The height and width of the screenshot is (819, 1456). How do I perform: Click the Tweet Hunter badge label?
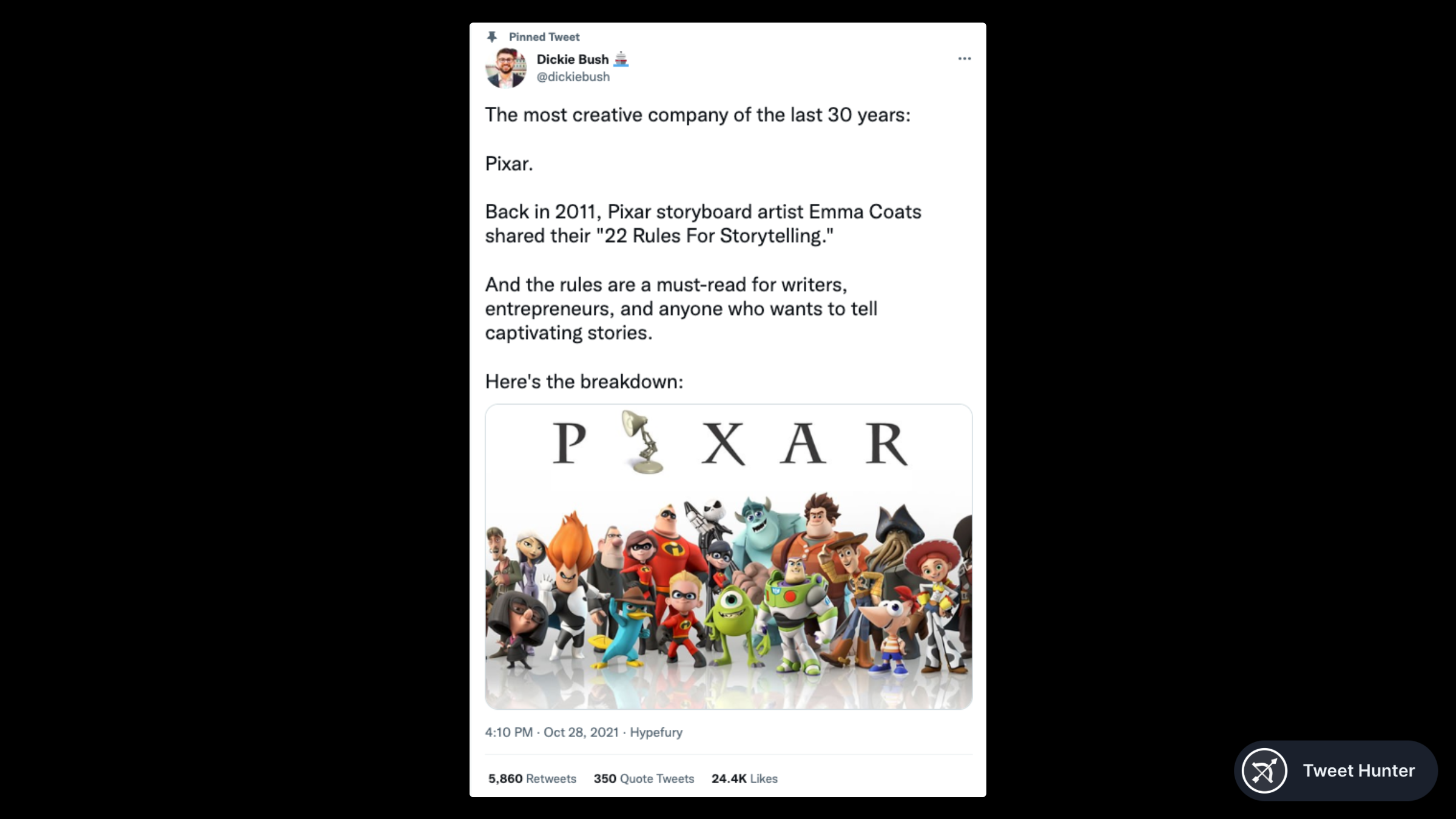click(1358, 770)
